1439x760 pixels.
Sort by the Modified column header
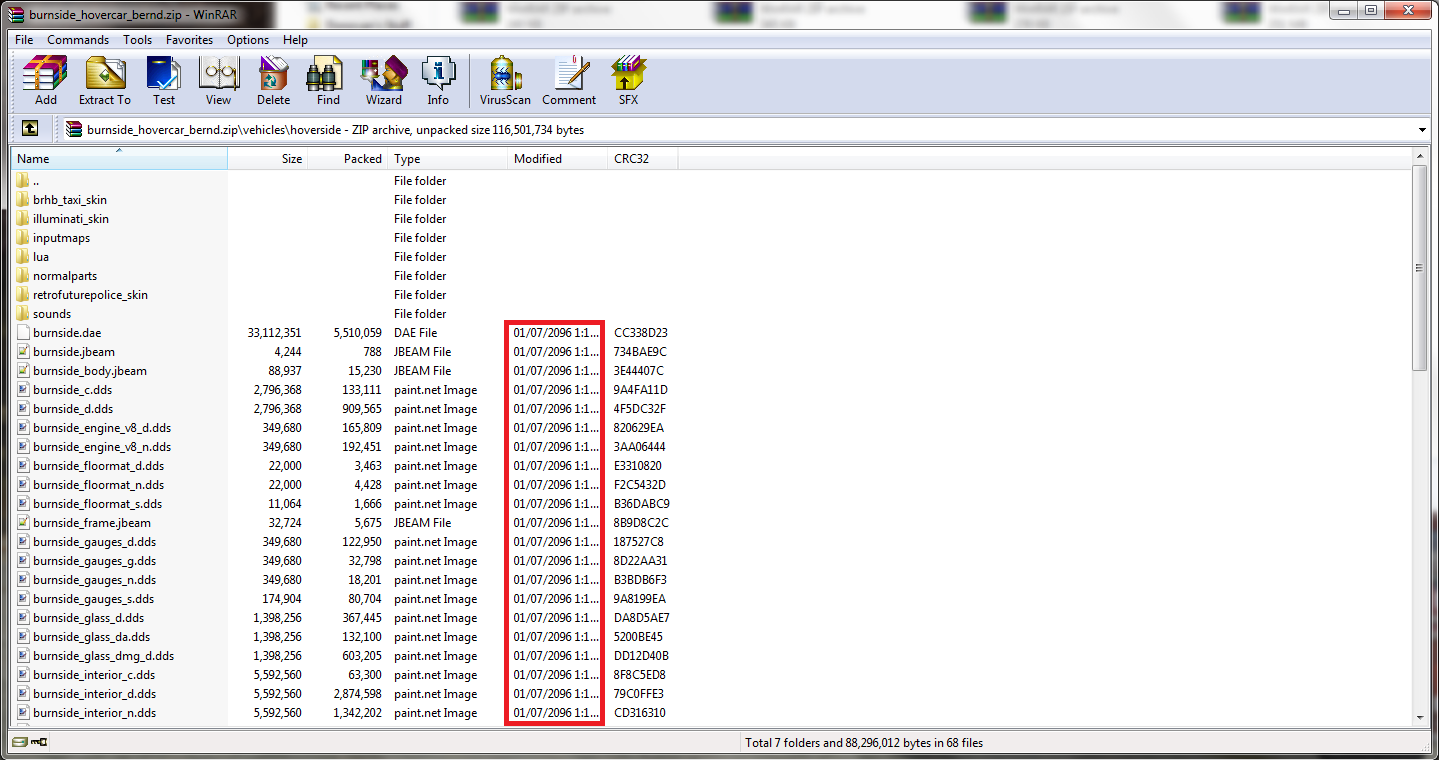(558, 159)
